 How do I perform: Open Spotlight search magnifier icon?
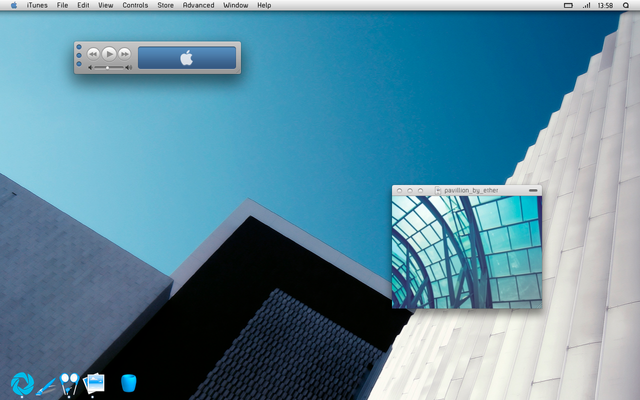click(626, 5)
